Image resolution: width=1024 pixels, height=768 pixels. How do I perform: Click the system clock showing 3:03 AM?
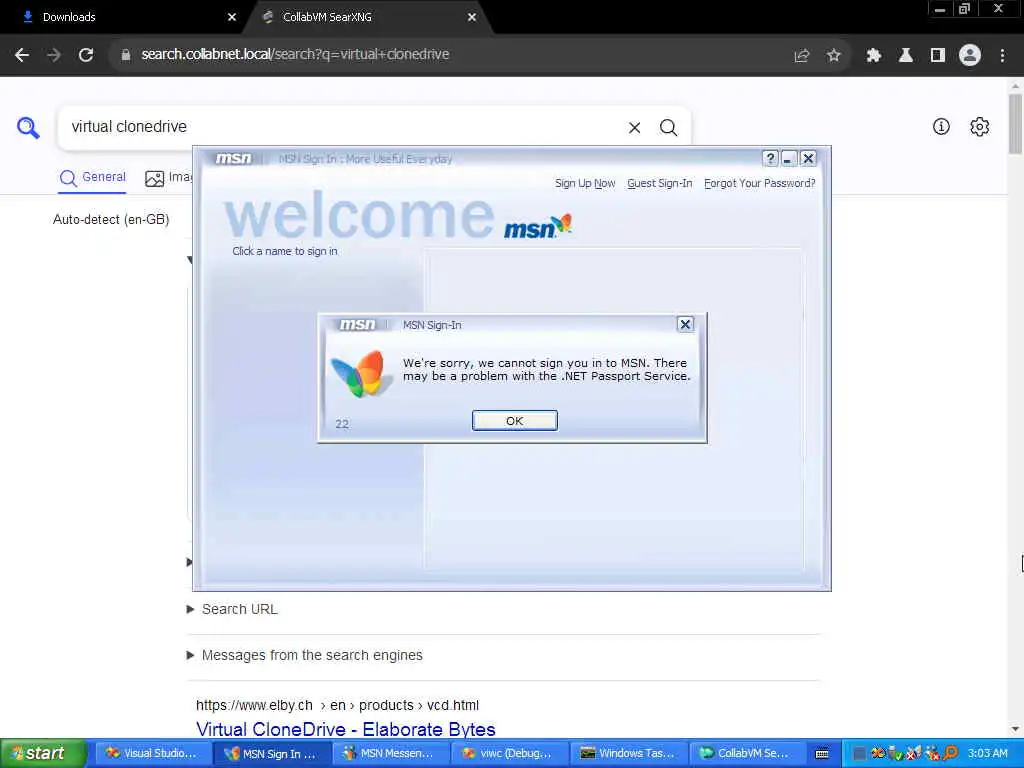click(x=988, y=753)
